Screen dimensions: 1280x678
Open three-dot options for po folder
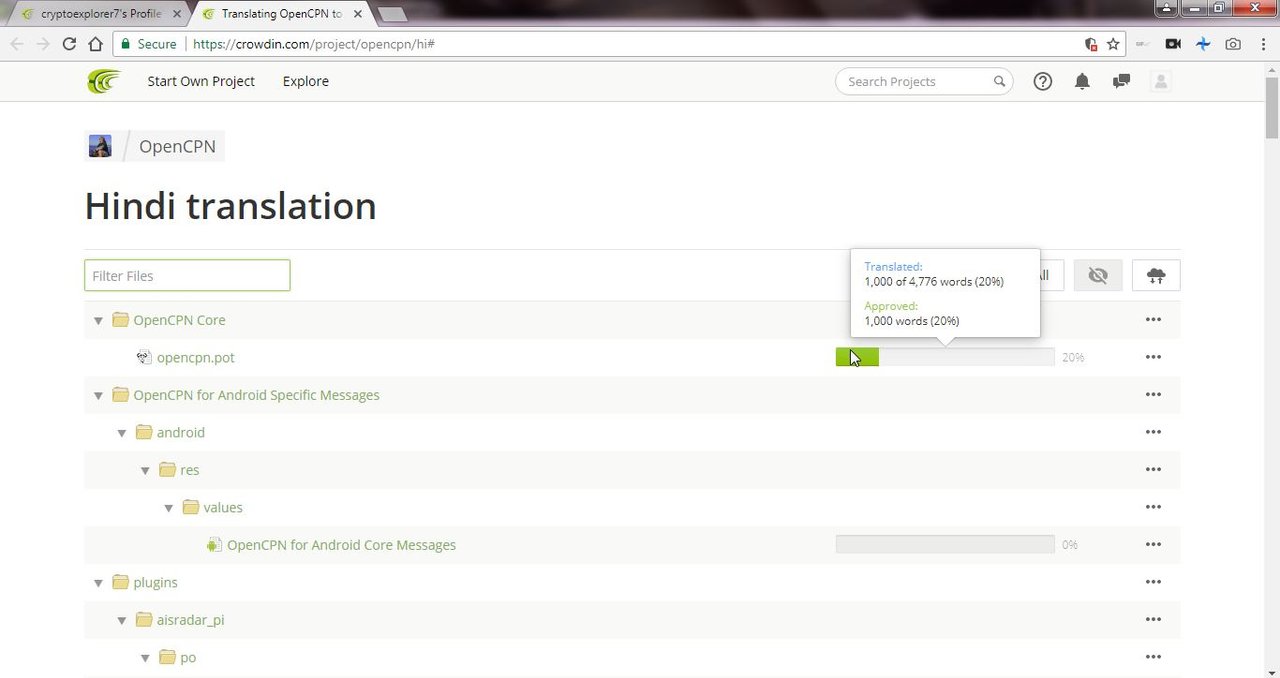1153,657
